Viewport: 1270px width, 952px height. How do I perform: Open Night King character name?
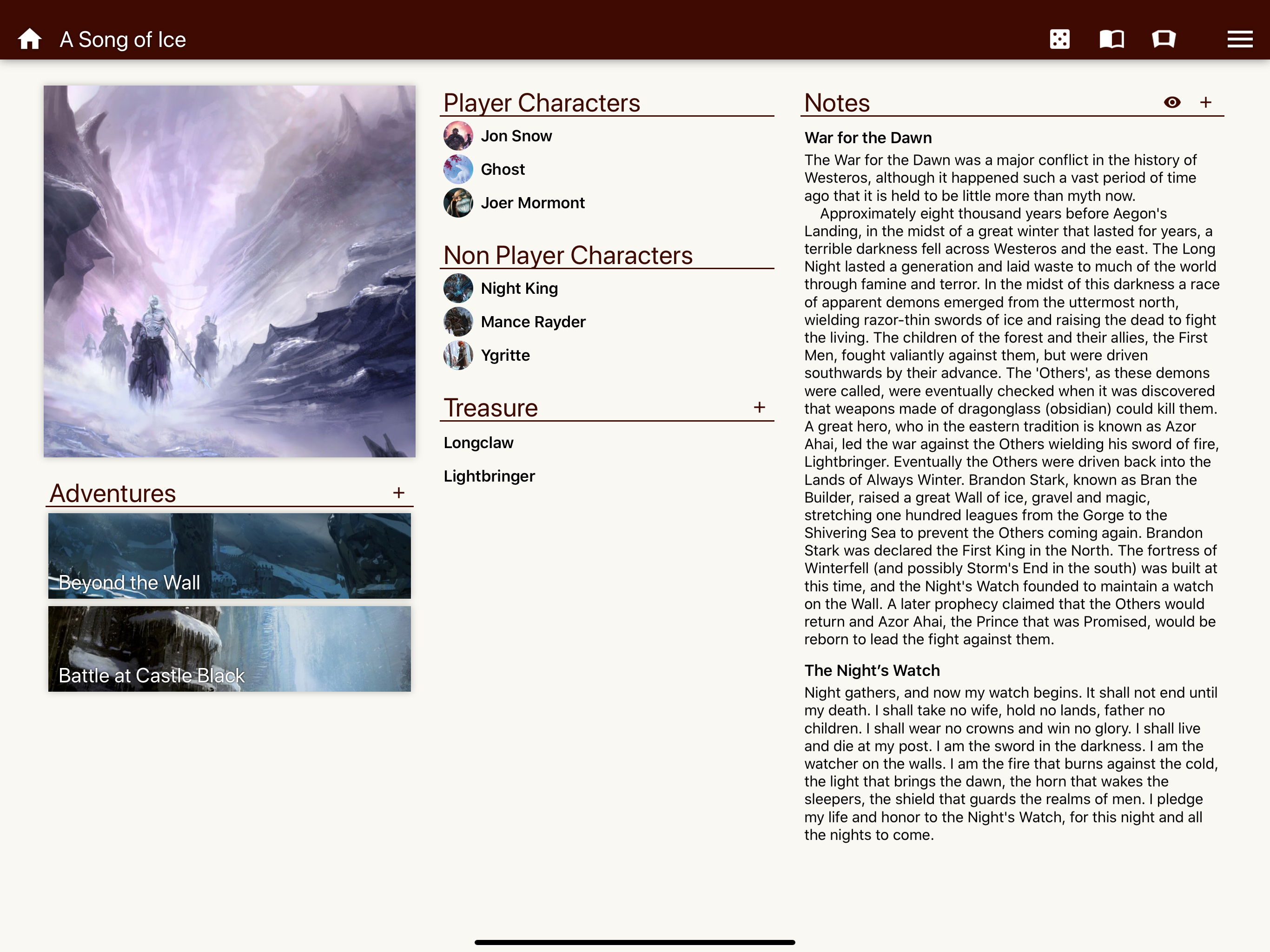(x=519, y=288)
